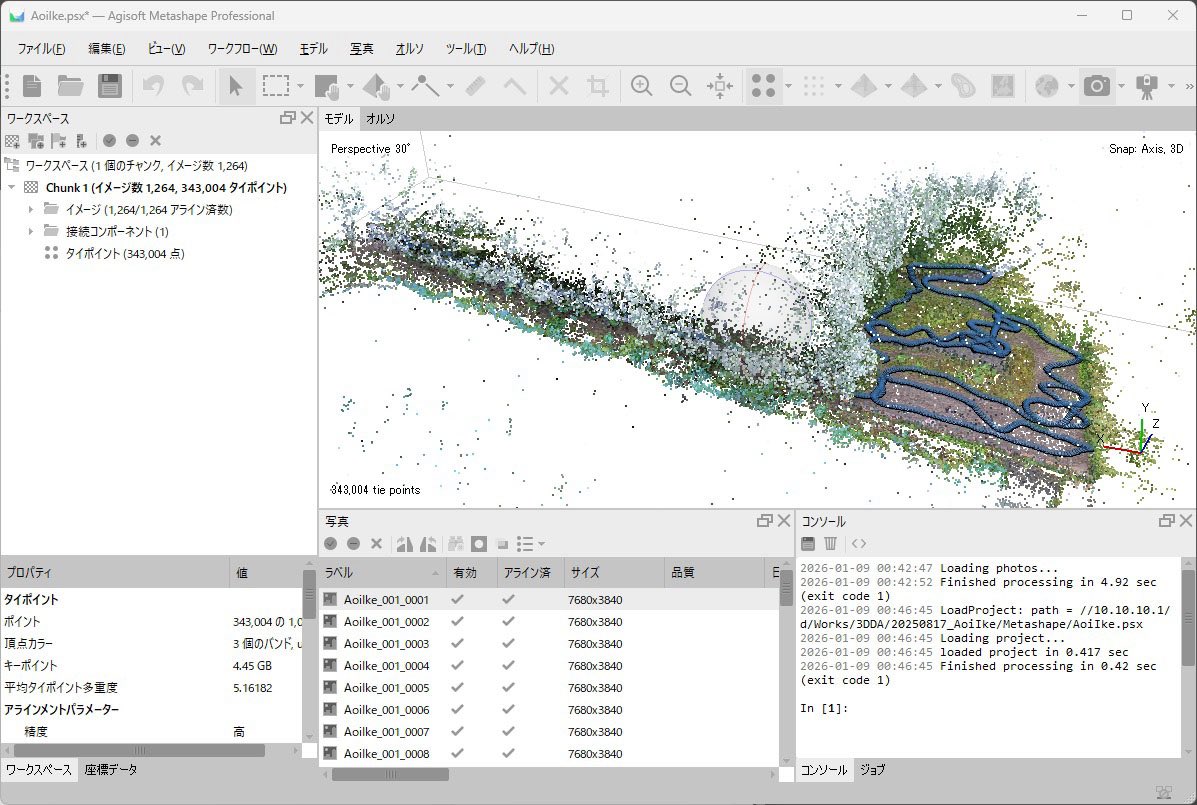Screen dimensions: 1197x805
Task: Zoom in on the model view
Action: (x=641, y=85)
